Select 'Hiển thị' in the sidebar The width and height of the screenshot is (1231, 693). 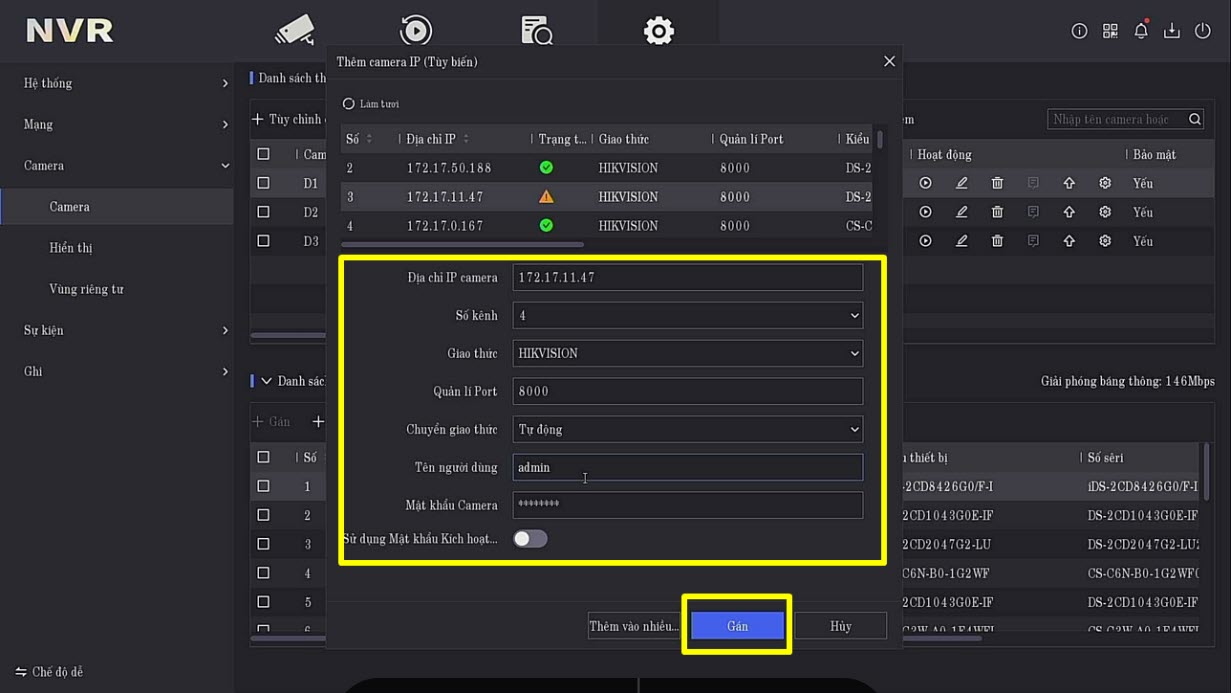pyautogui.click(x=71, y=248)
